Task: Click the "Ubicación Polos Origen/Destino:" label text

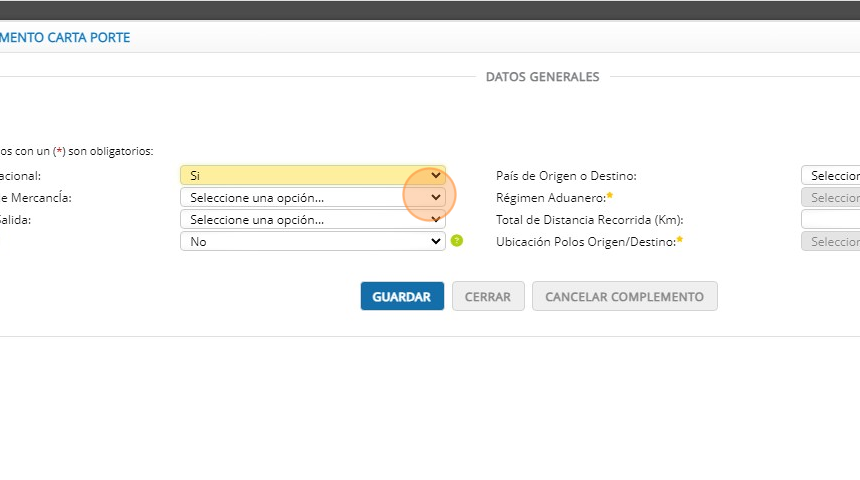Action: pos(586,242)
